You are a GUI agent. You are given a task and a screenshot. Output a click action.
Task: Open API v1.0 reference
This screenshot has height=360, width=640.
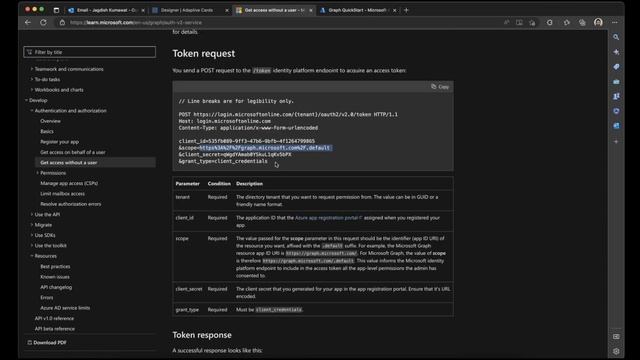coord(54,318)
